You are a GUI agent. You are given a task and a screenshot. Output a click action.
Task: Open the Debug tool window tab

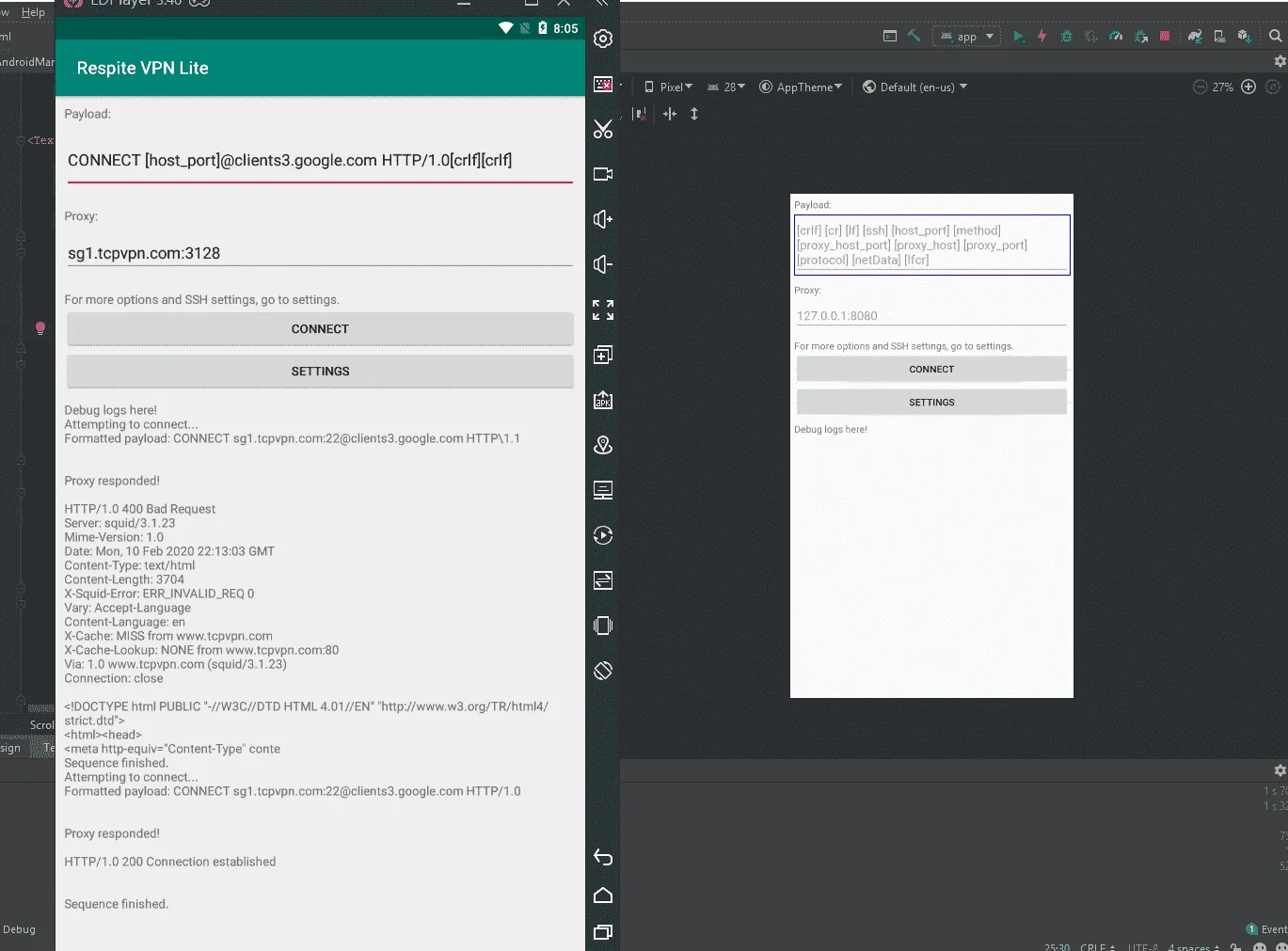[x=19, y=929]
